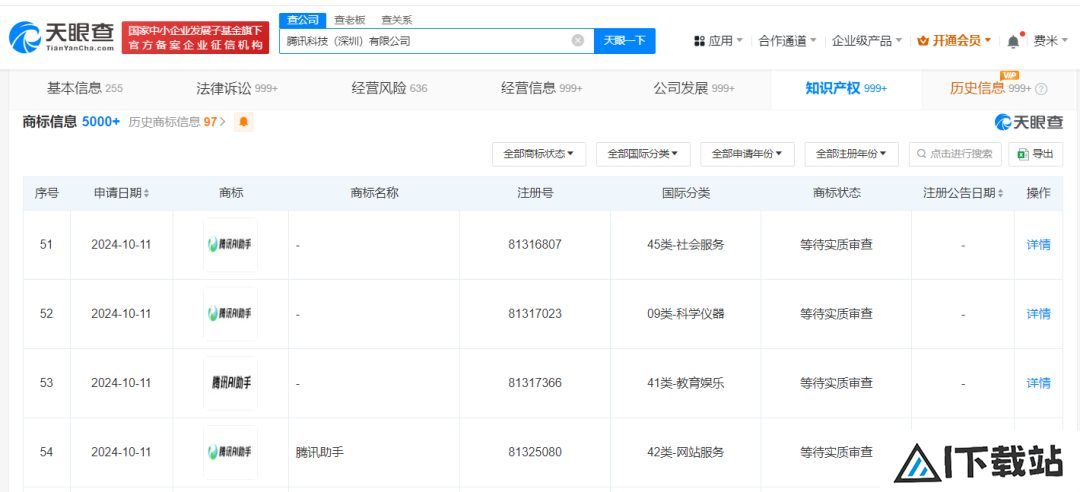The height and width of the screenshot is (492, 1080).
Task: Open the 历史信息 VIP tab
Action: 990,88
